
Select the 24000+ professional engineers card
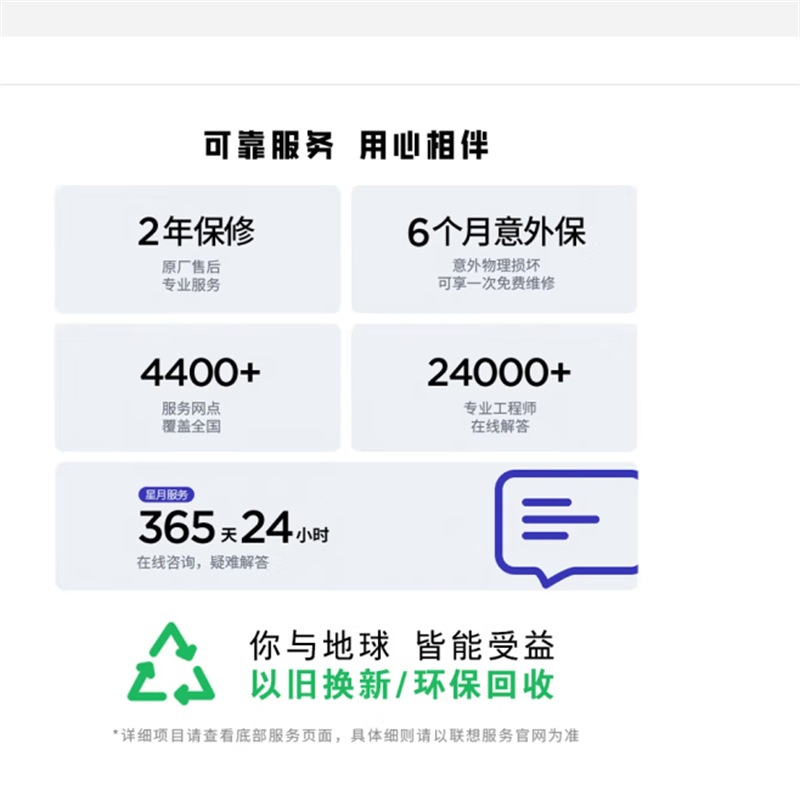point(494,388)
